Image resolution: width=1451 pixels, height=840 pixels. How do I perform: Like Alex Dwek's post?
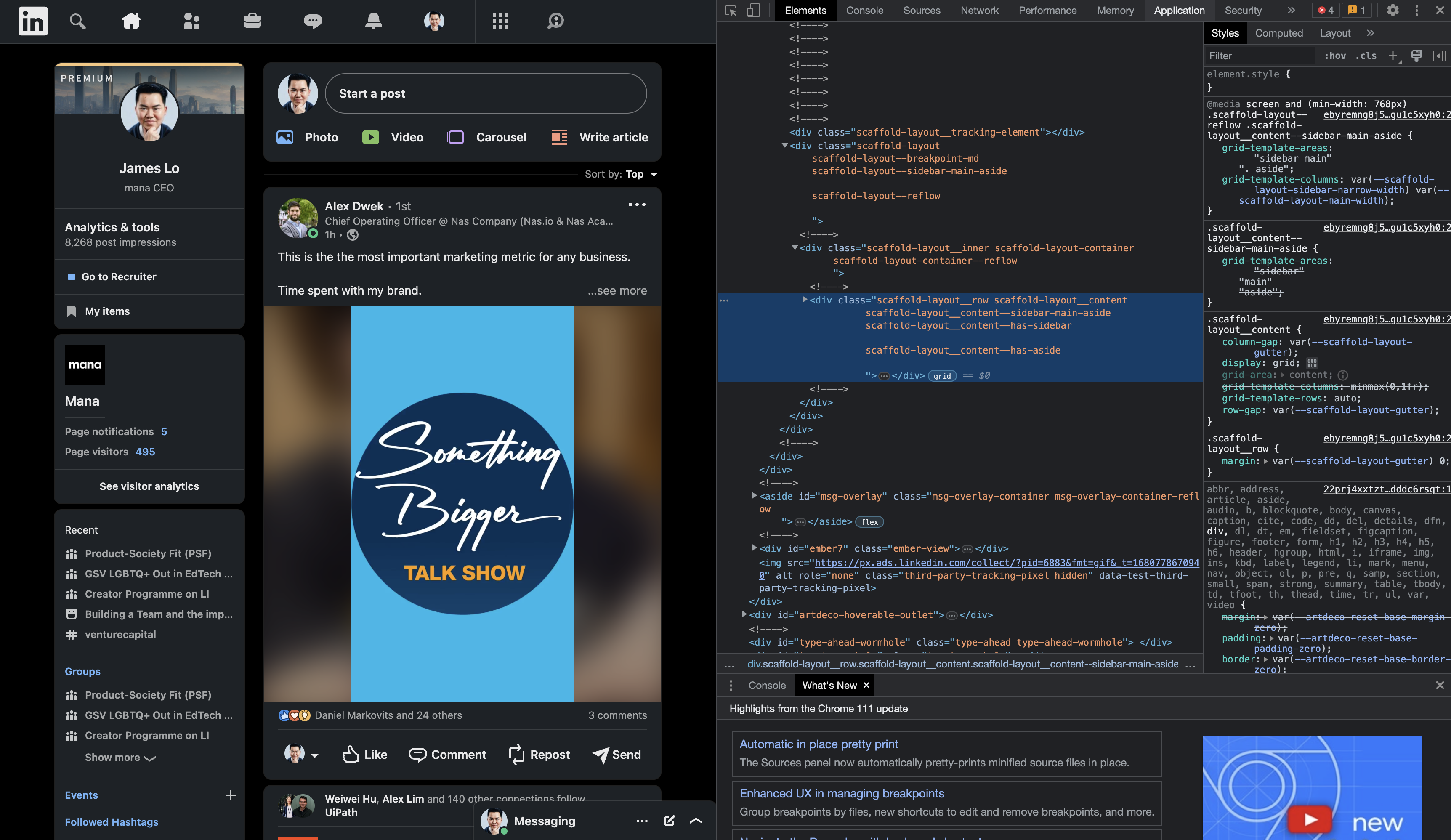(x=364, y=754)
